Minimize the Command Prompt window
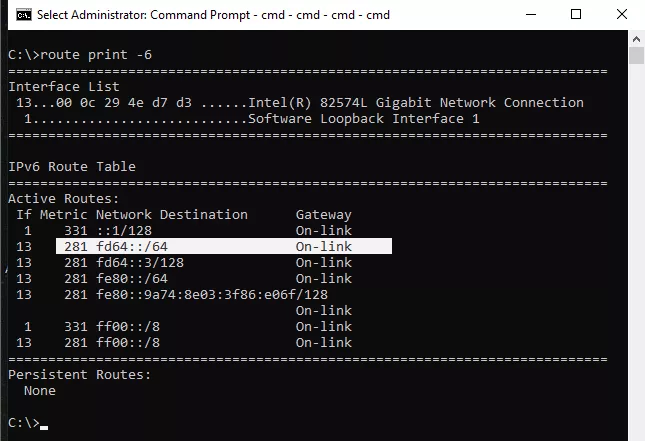This screenshot has height=441, width=645. point(531,14)
